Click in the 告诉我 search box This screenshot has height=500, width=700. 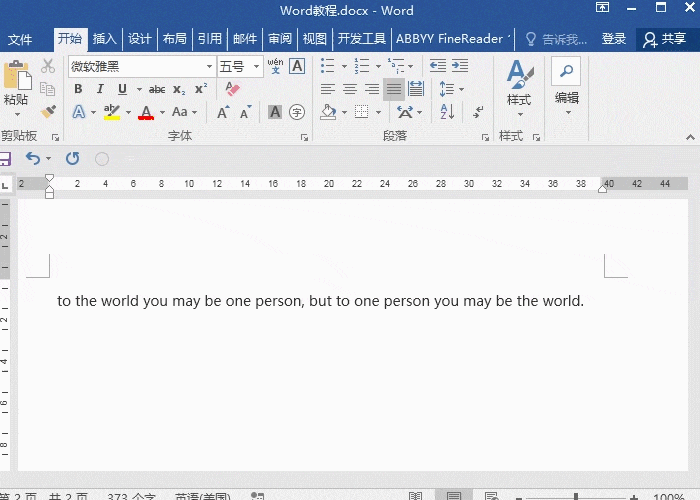(565, 39)
